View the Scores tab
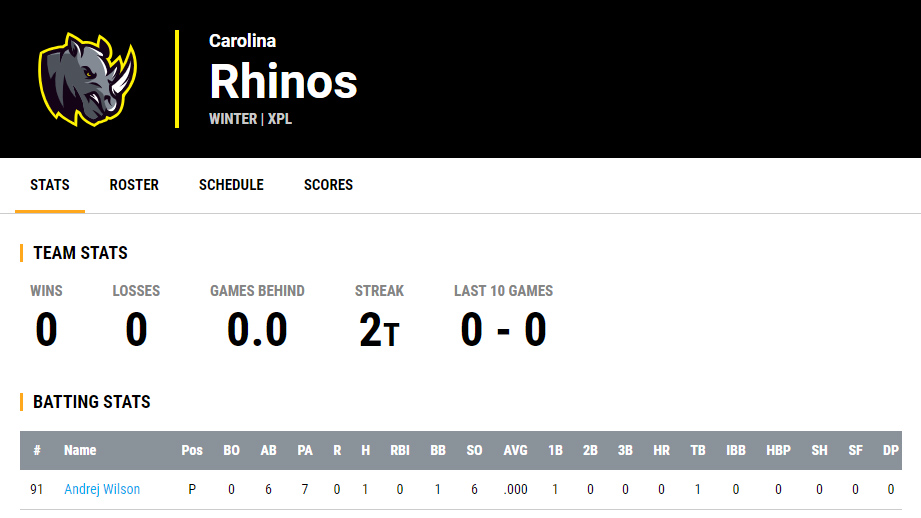The width and height of the screenshot is (921, 518). (328, 185)
